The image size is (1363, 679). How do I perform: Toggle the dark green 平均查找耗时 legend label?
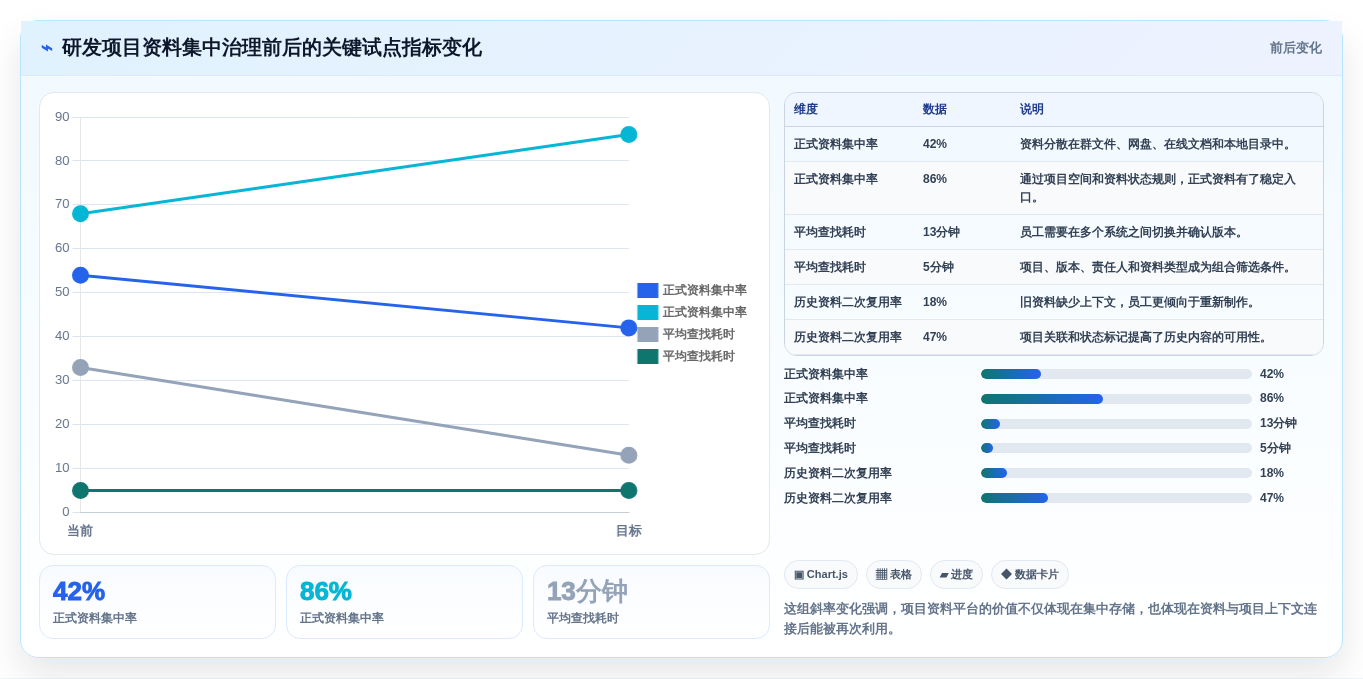tap(698, 356)
